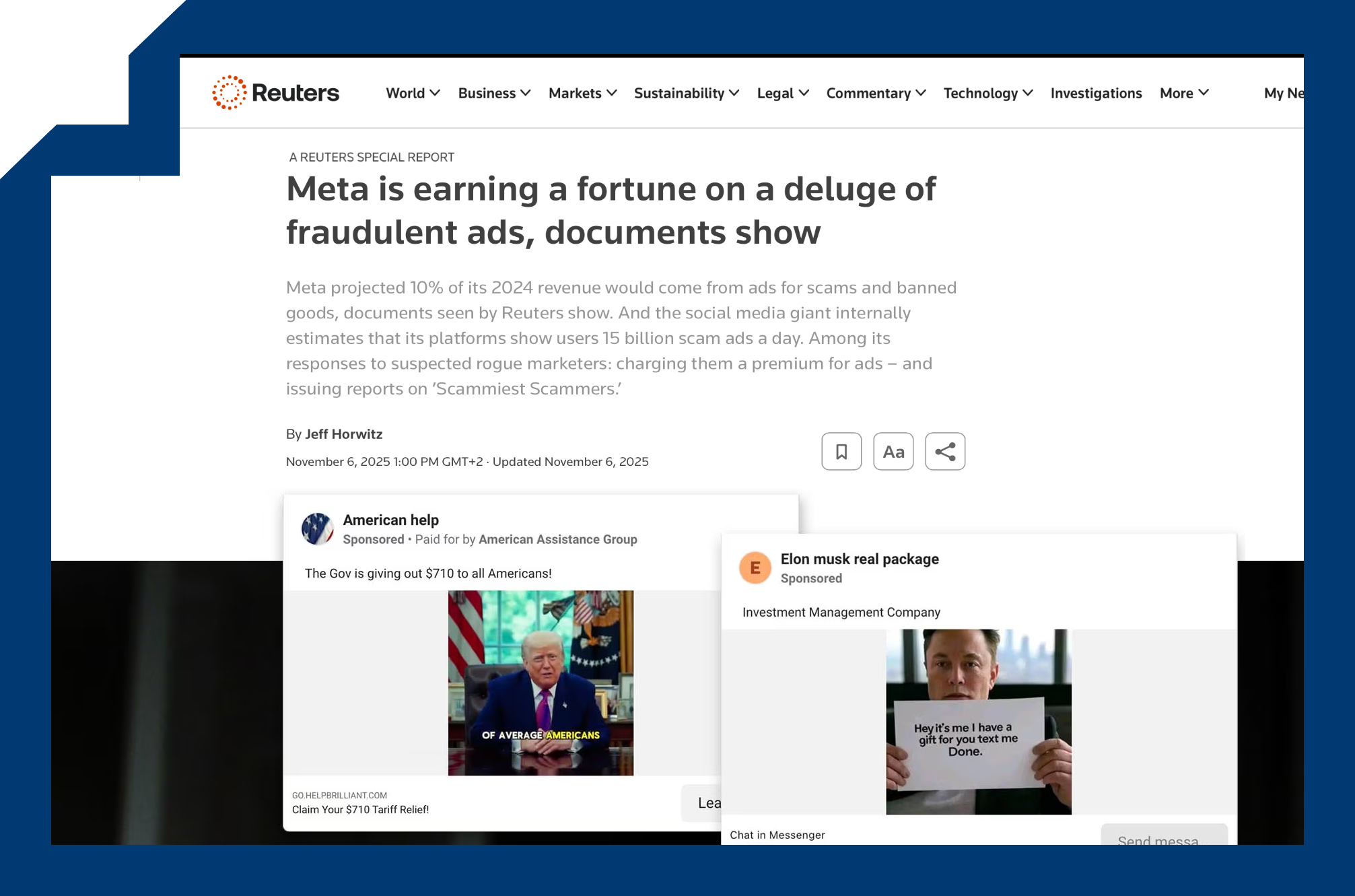The width and height of the screenshot is (1355, 896).
Task: Click author name Jeff Horwitz
Action: tap(343, 434)
